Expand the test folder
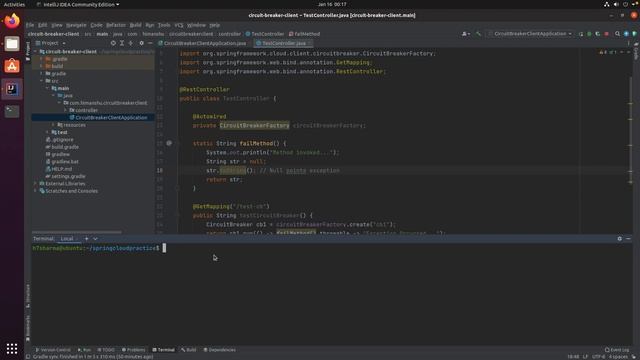 (x=47, y=132)
